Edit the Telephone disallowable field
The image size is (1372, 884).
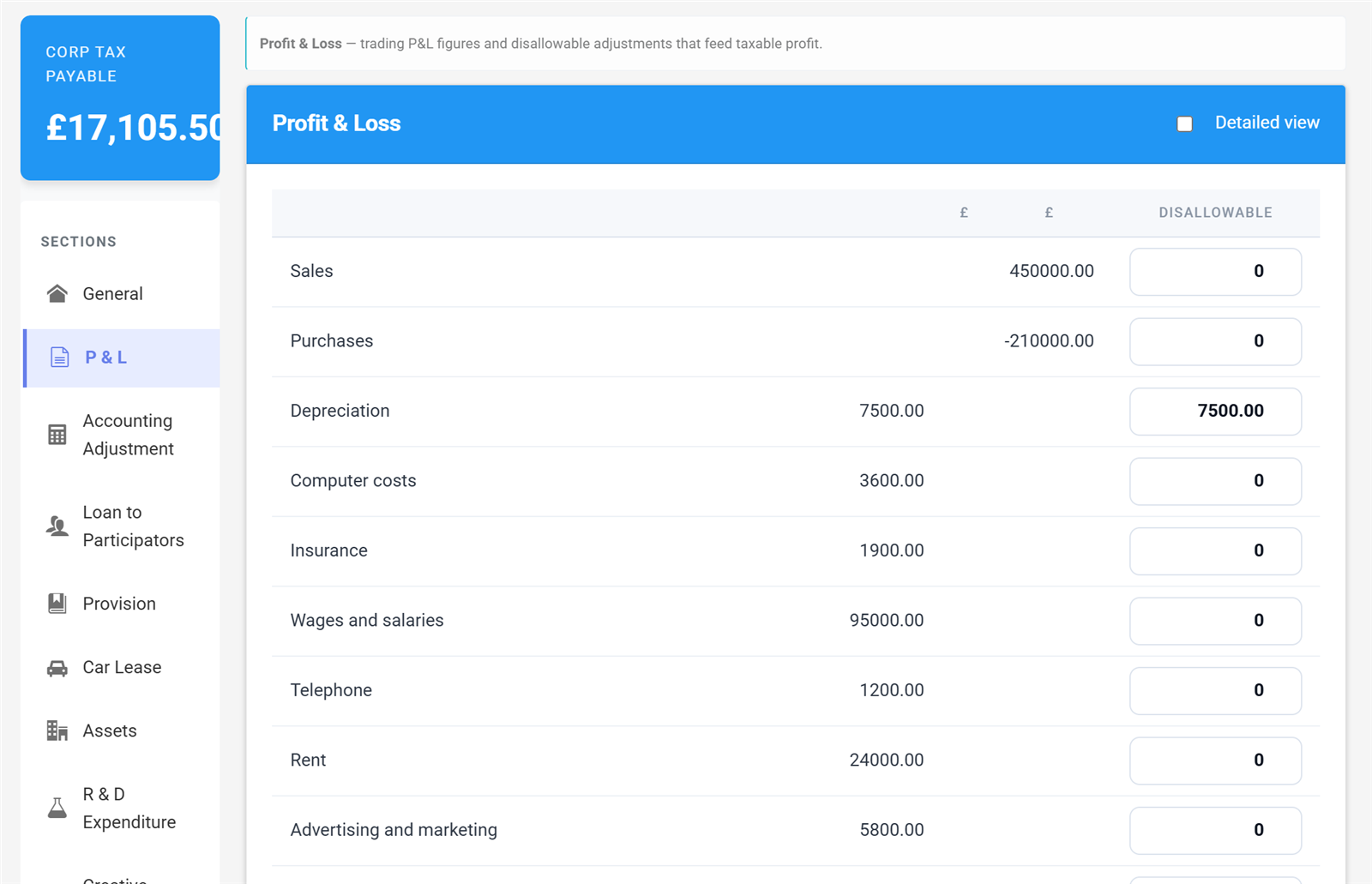tap(1215, 691)
